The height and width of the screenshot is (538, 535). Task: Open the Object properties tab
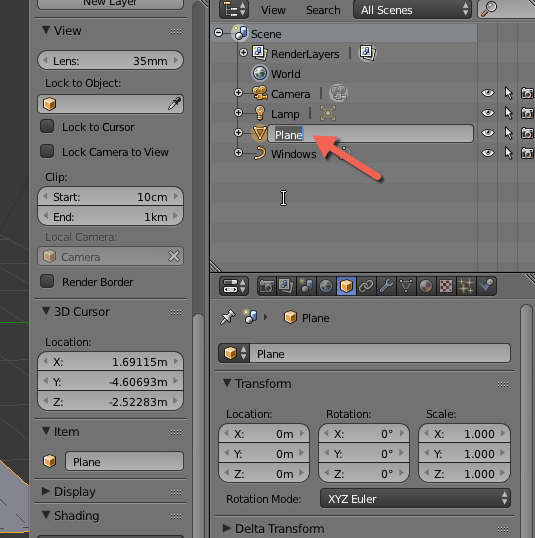(x=346, y=286)
